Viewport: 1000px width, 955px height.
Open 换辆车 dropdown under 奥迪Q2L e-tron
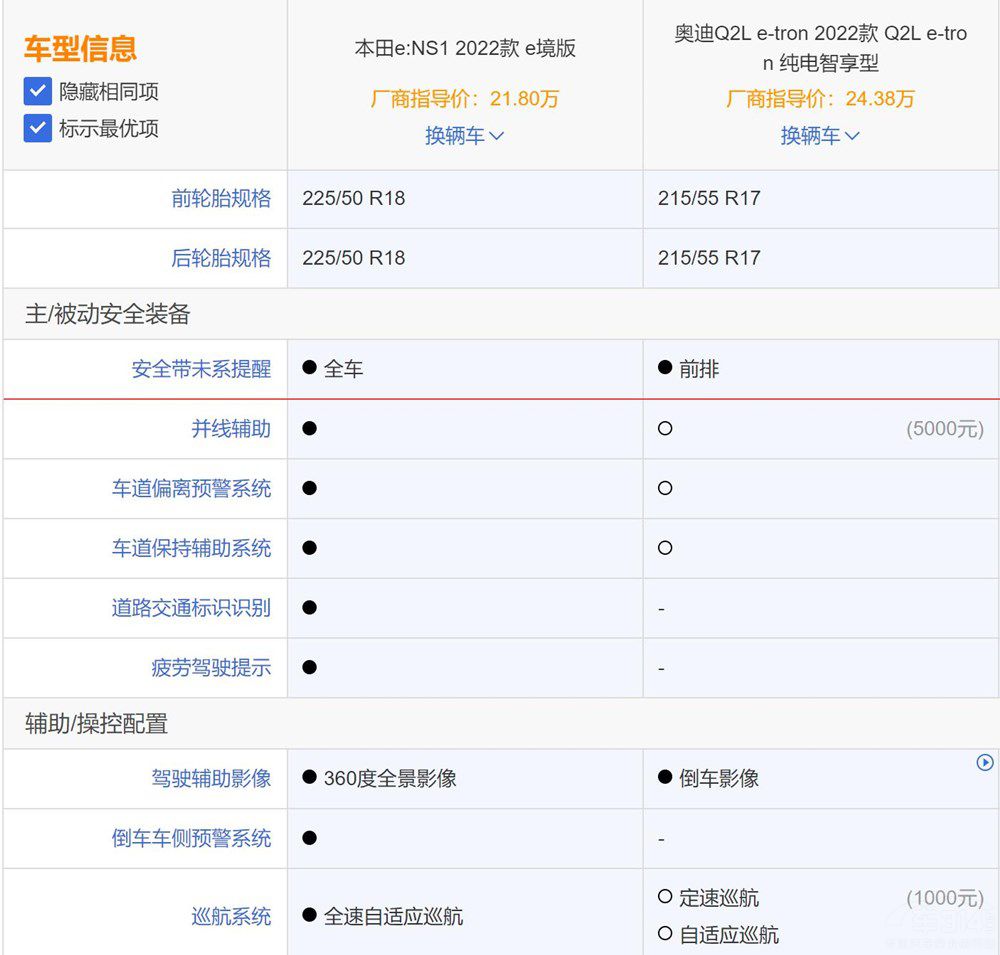820,136
